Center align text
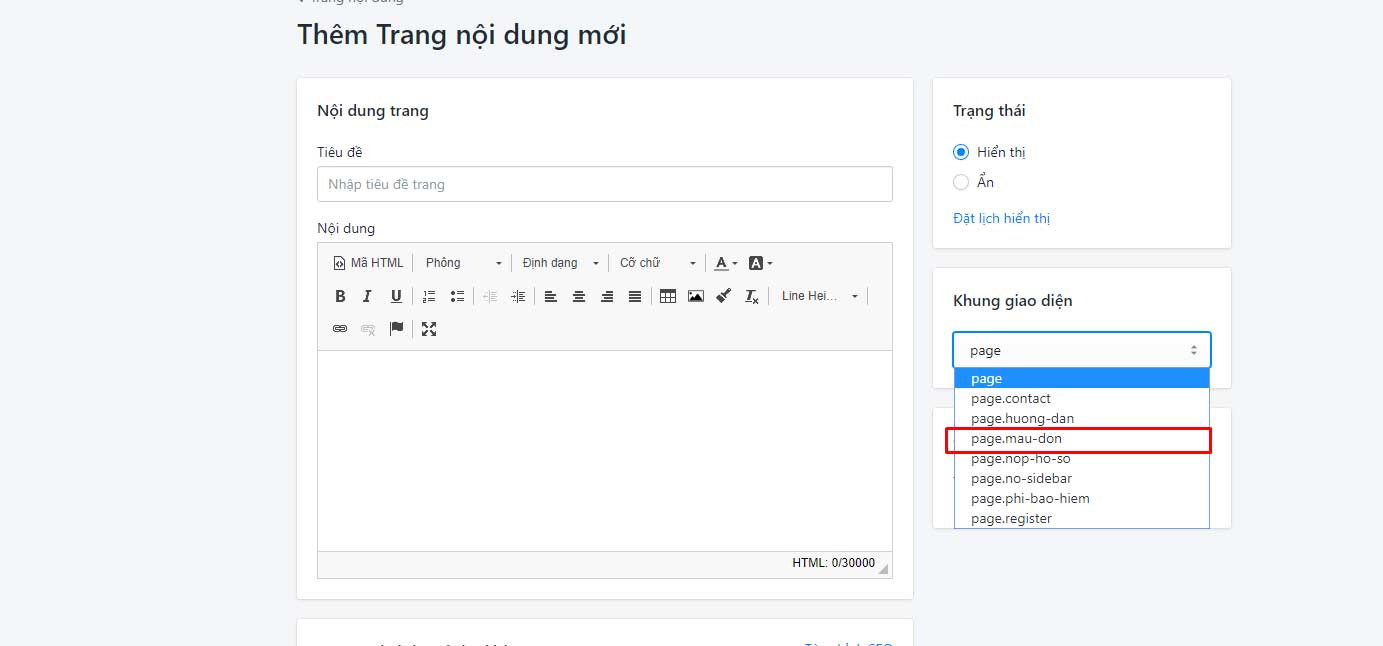Screen dimensions: 1383x646 coord(578,296)
